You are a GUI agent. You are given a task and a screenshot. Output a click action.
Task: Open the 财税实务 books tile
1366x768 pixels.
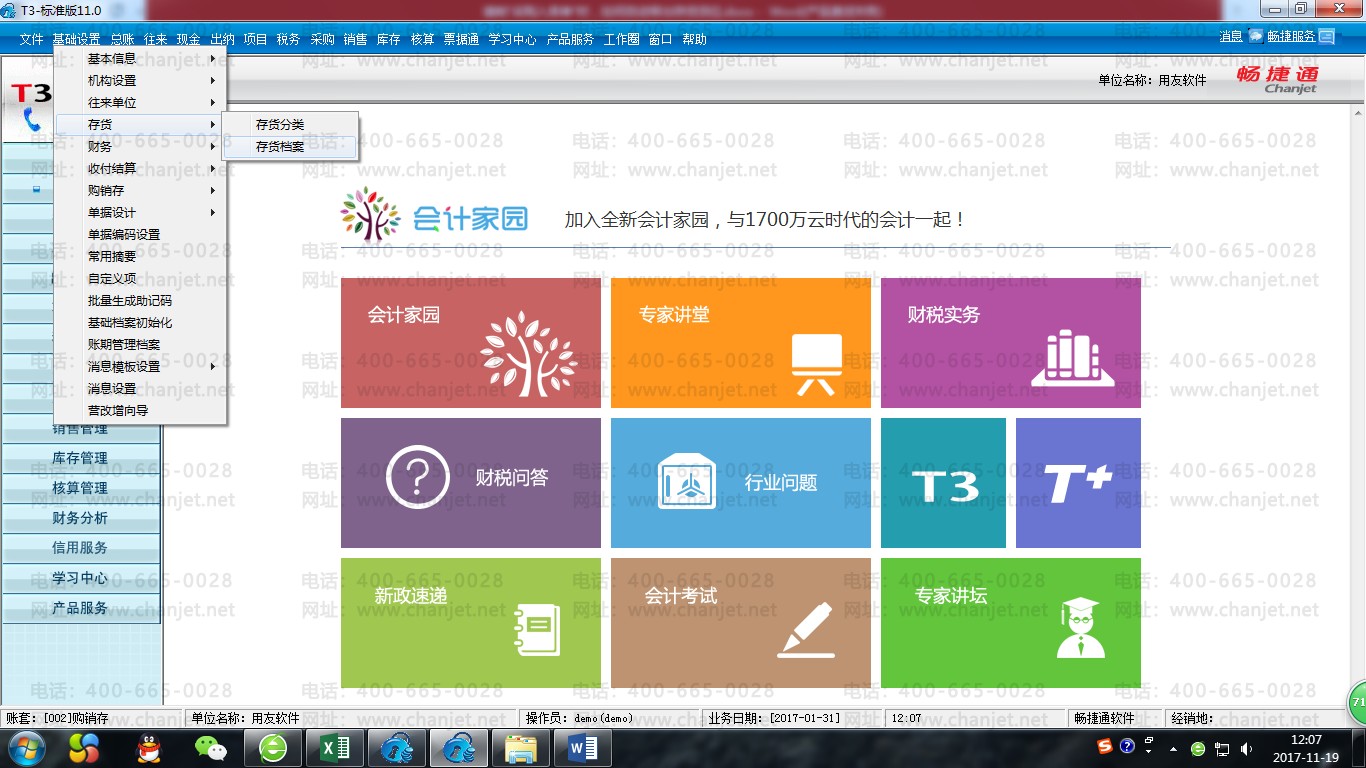pos(1010,343)
